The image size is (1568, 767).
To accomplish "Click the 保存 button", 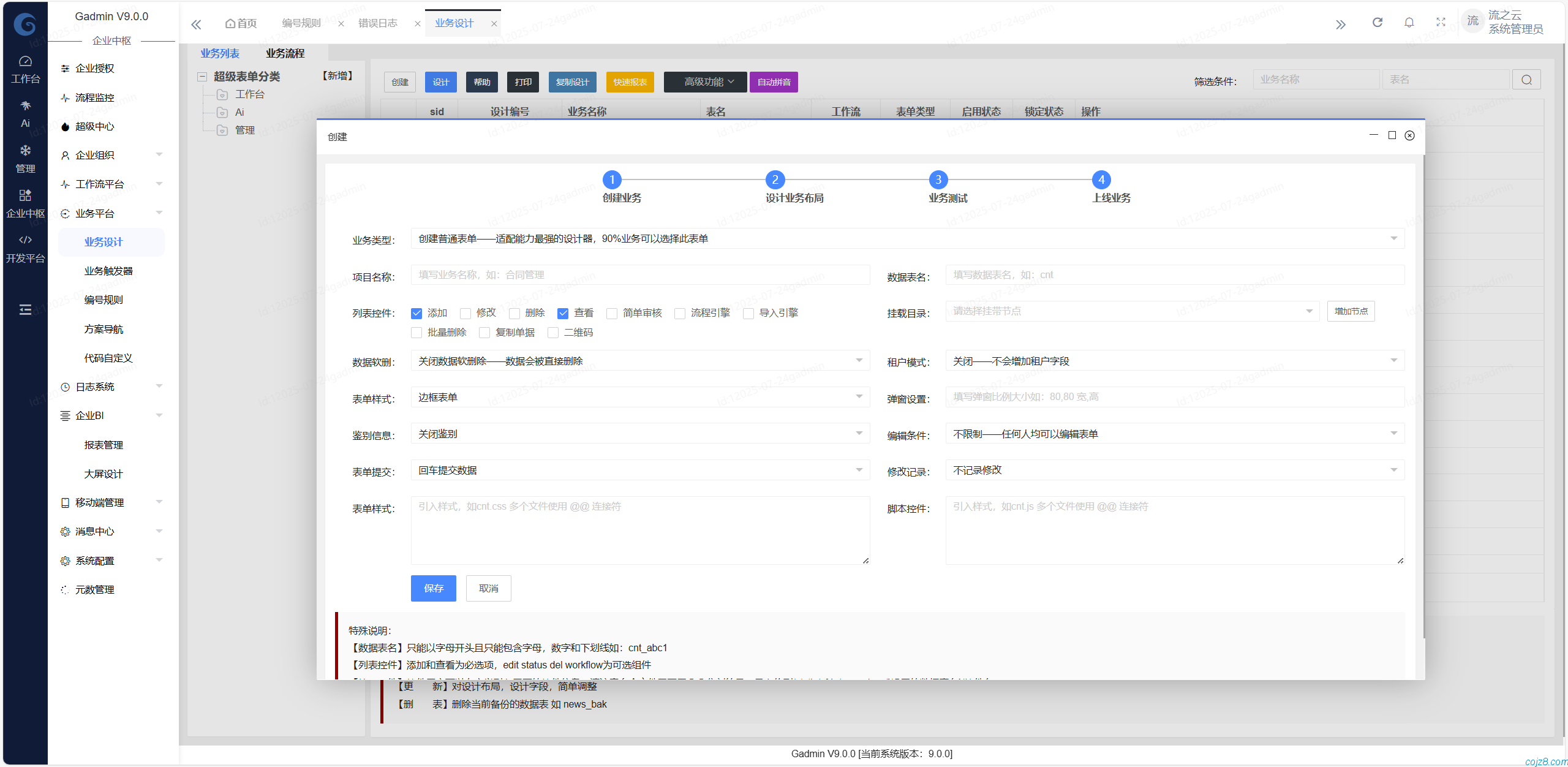I will click(433, 588).
